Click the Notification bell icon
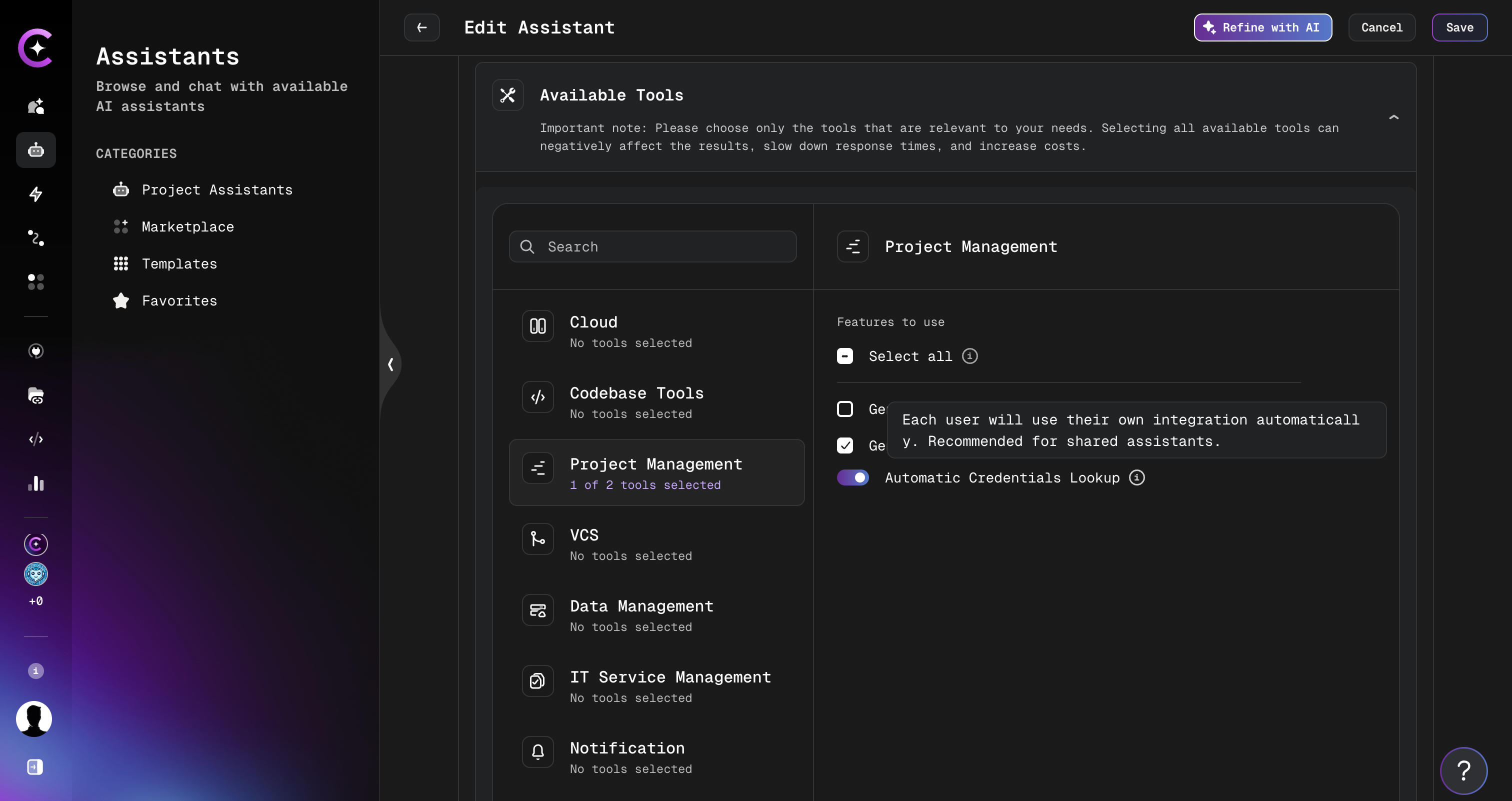Screen dimensions: 1512x801 tap(537, 751)
